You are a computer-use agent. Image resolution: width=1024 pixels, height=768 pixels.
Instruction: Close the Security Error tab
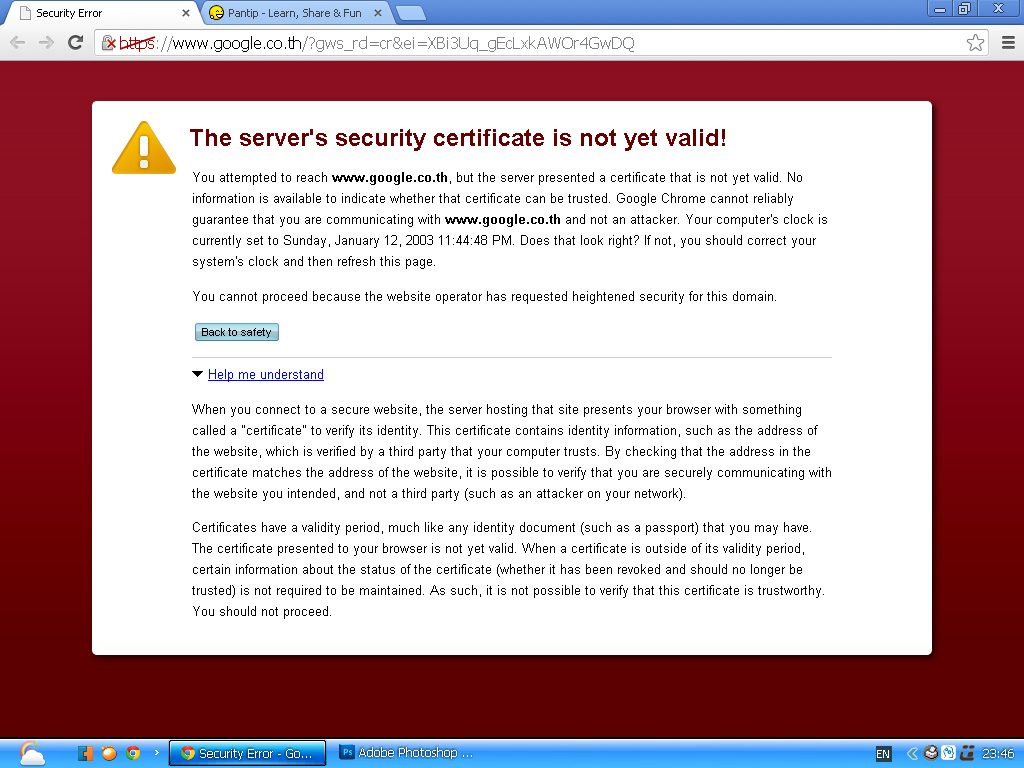[x=186, y=13]
